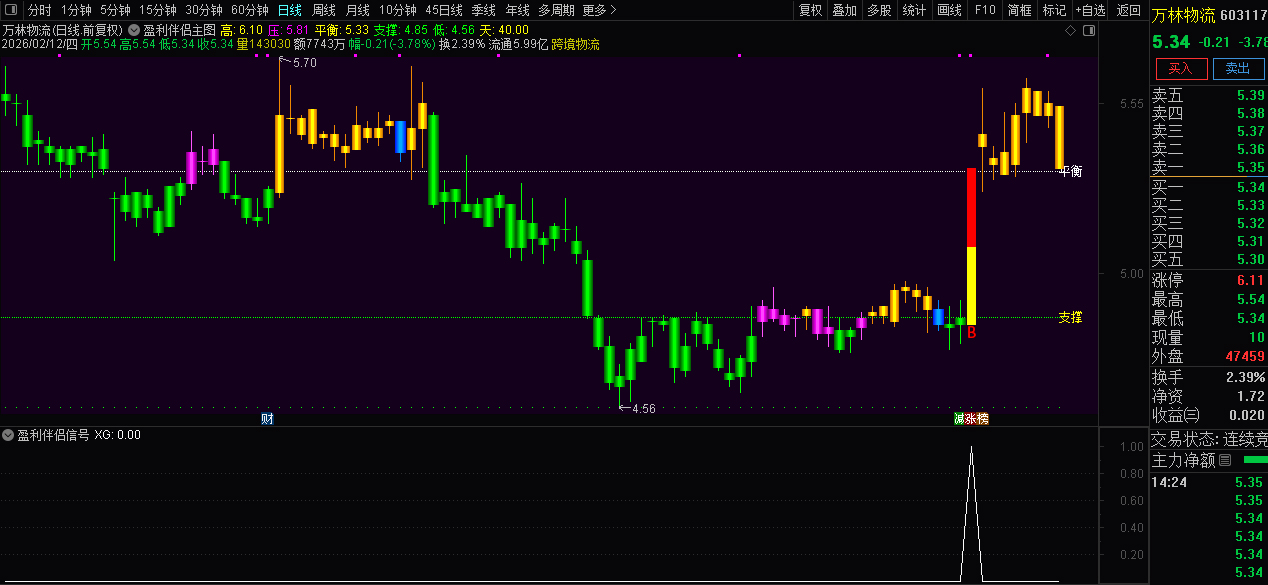Click the blue 卖出 sell button
Screen dimensions: 1268x585
point(1238,68)
